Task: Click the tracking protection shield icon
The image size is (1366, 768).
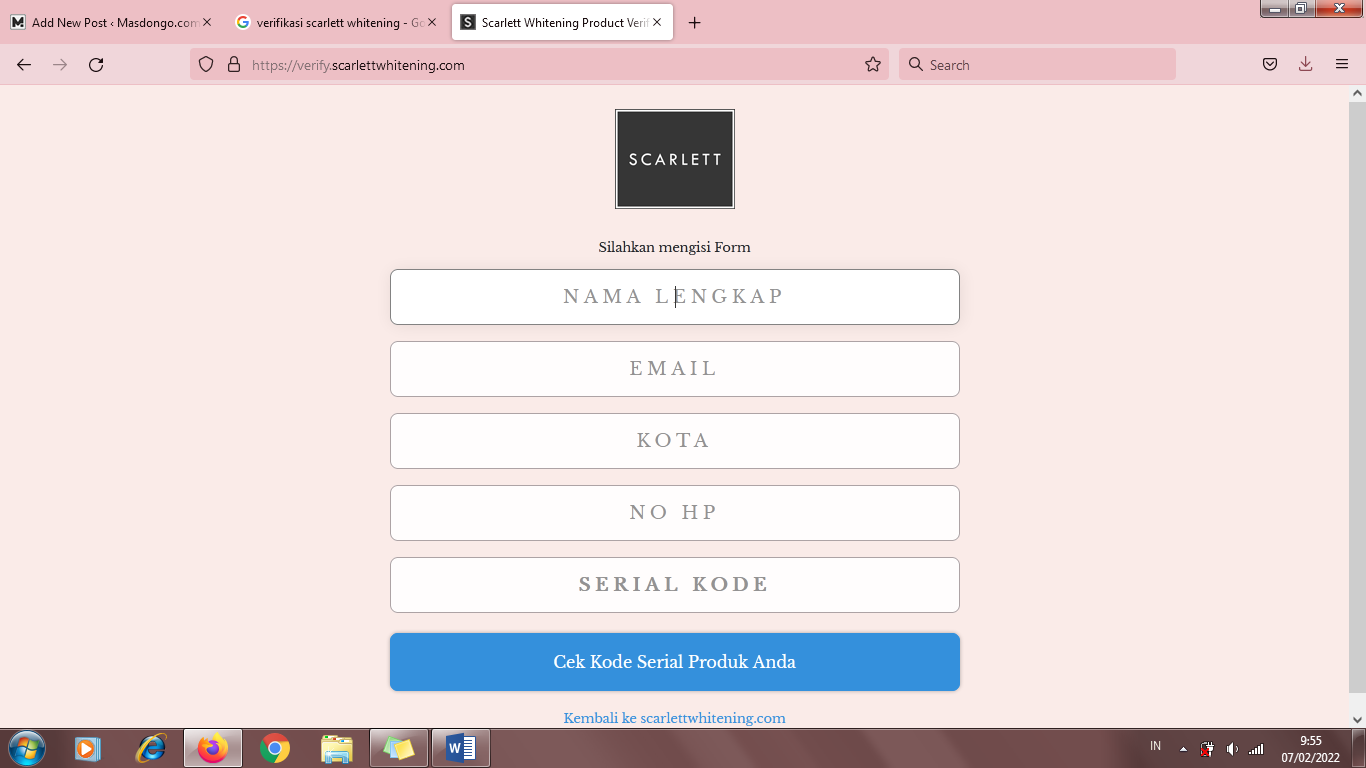Action: [x=207, y=63]
